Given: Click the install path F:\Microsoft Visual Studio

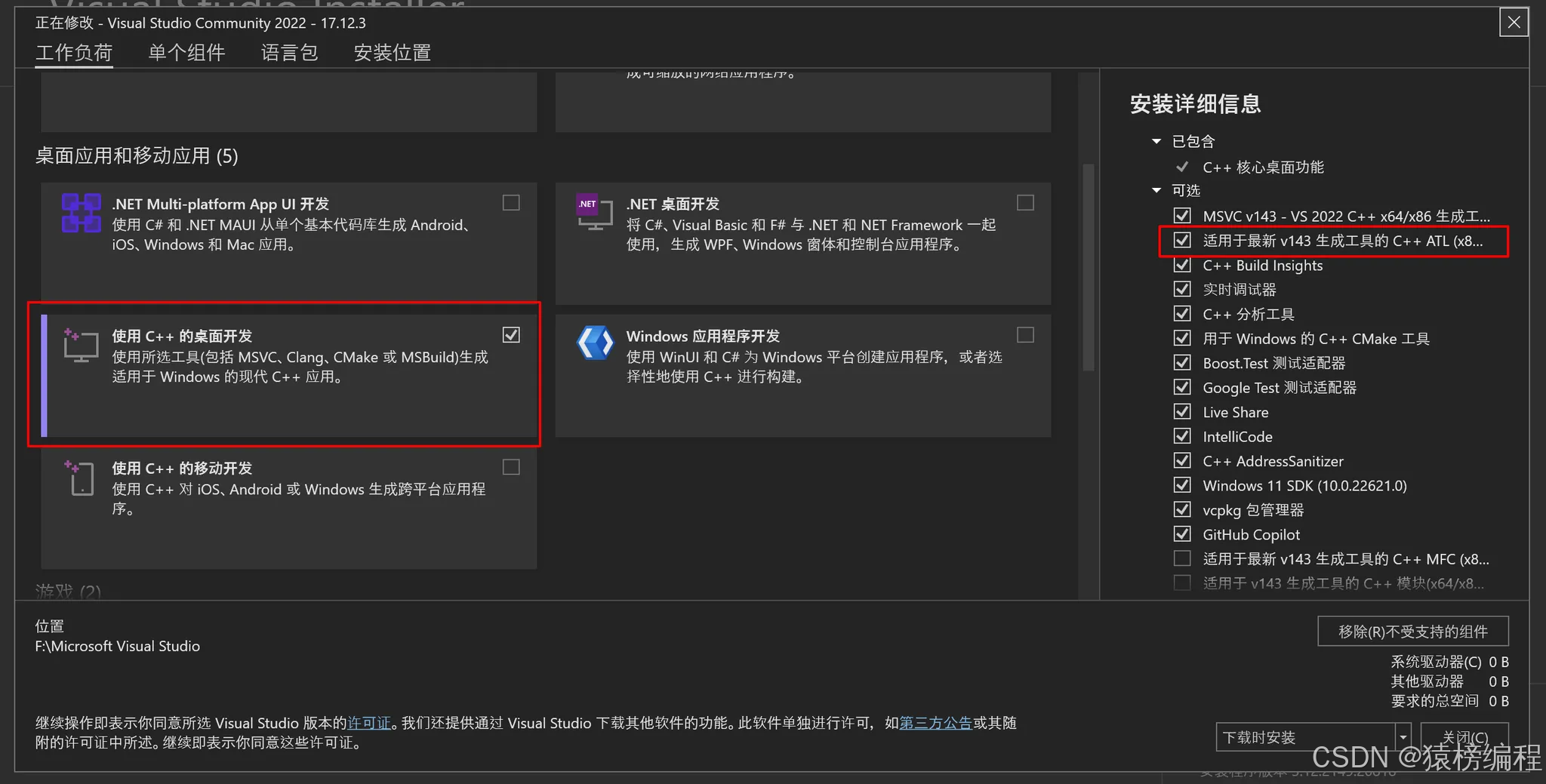Looking at the screenshot, I should (x=118, y=647).
